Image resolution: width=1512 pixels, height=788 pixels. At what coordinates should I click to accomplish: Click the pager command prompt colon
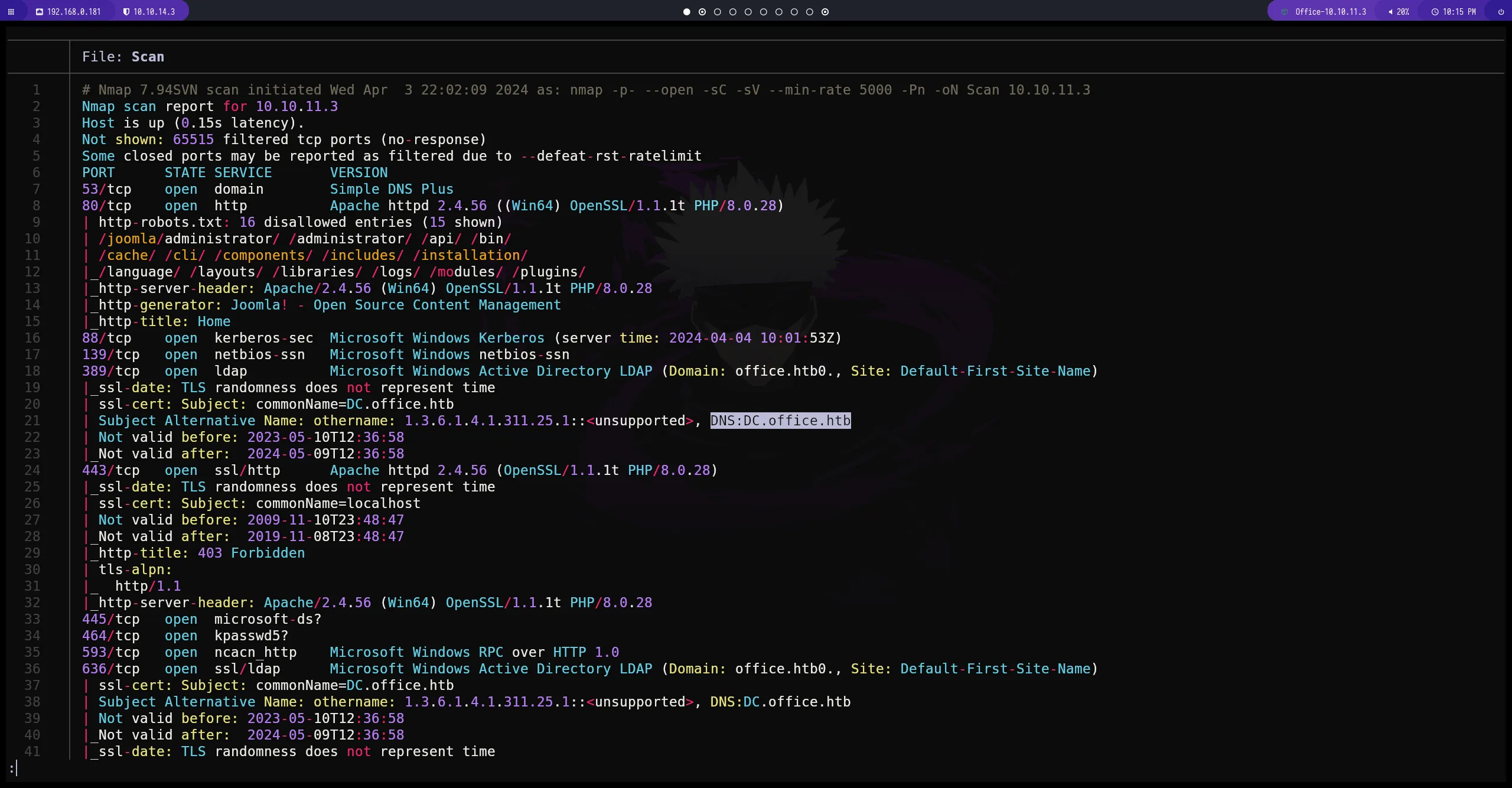[12, 768]
